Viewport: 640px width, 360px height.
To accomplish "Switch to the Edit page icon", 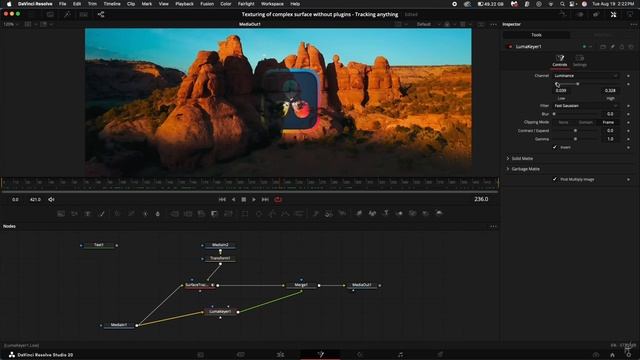I will pyautogui.click(x=280, y=354).
